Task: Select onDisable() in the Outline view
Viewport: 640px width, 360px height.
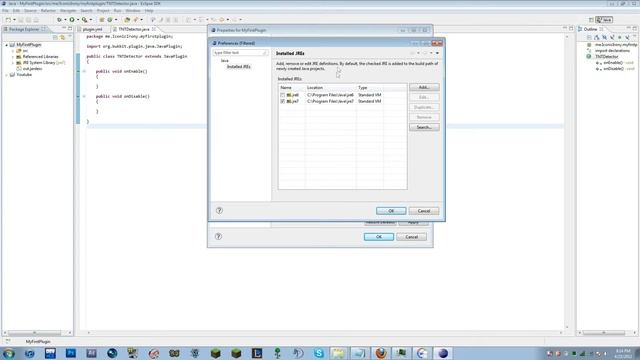Action: [613, 69]
